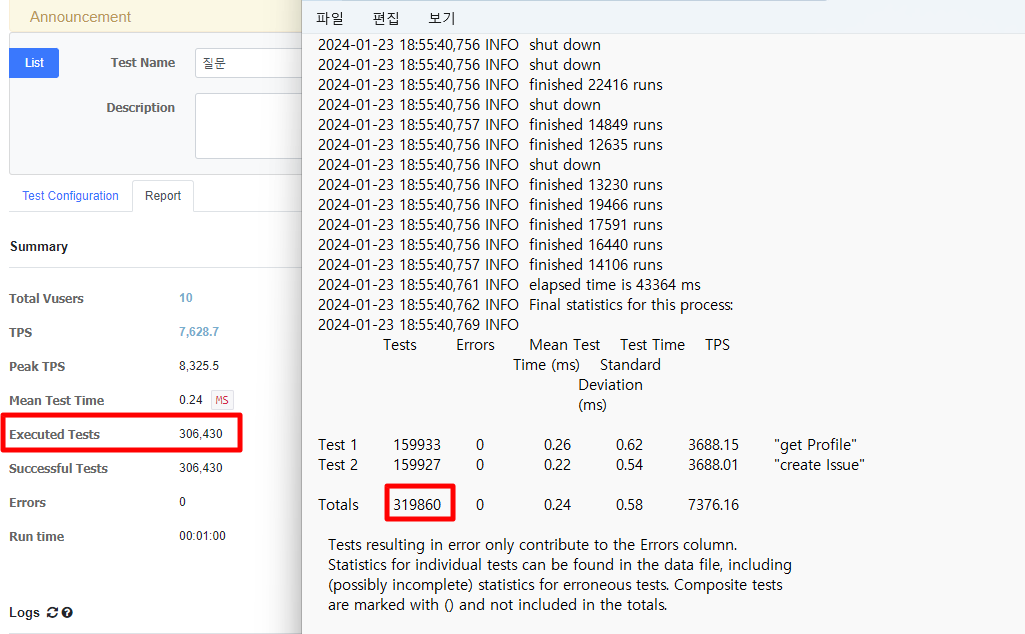Switch to the Test Configuration tab
The width and height of the screenshot is (1025, 634).
coord(70,196)
